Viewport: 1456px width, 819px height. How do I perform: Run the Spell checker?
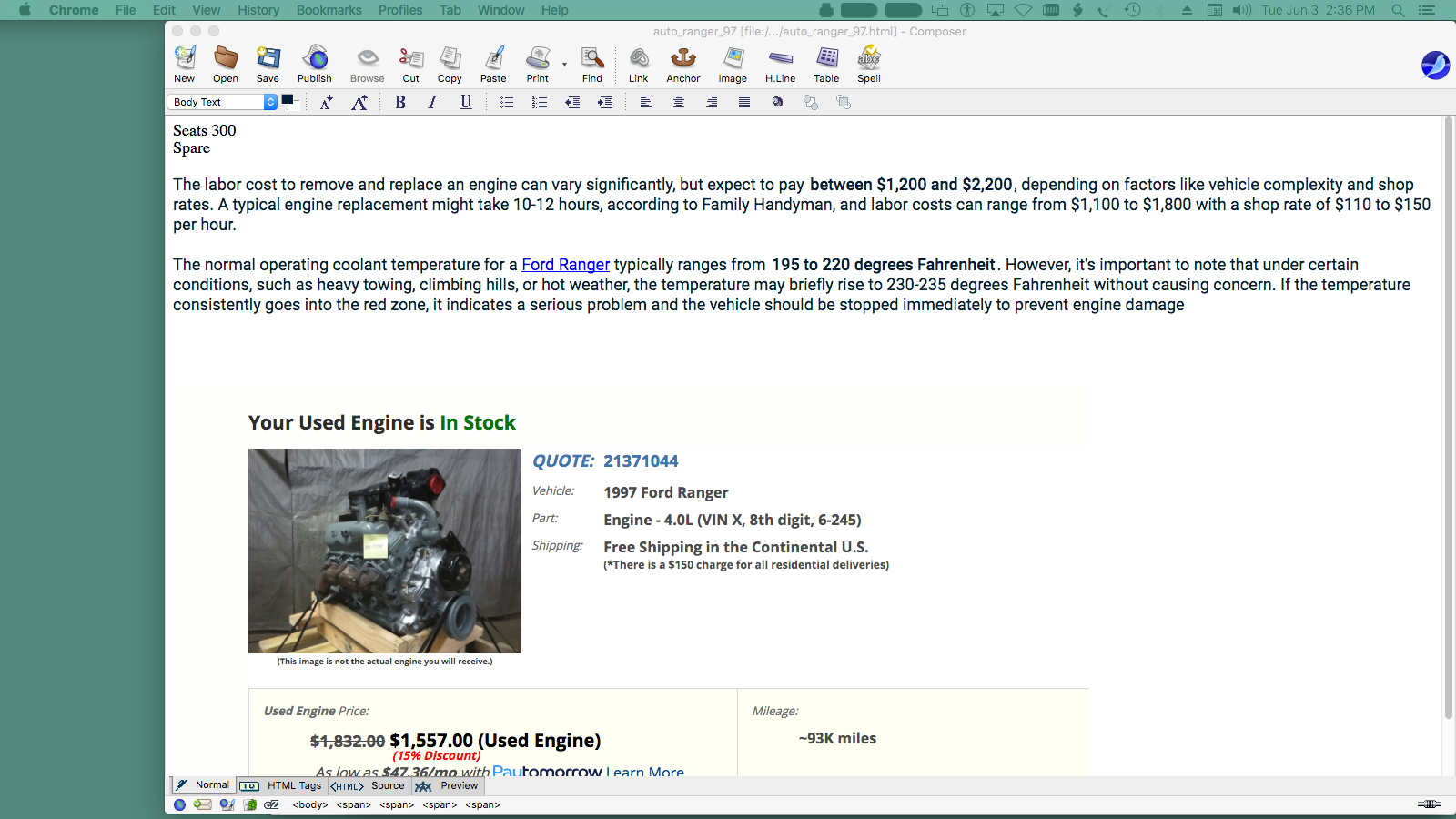[x=869, y=65]
